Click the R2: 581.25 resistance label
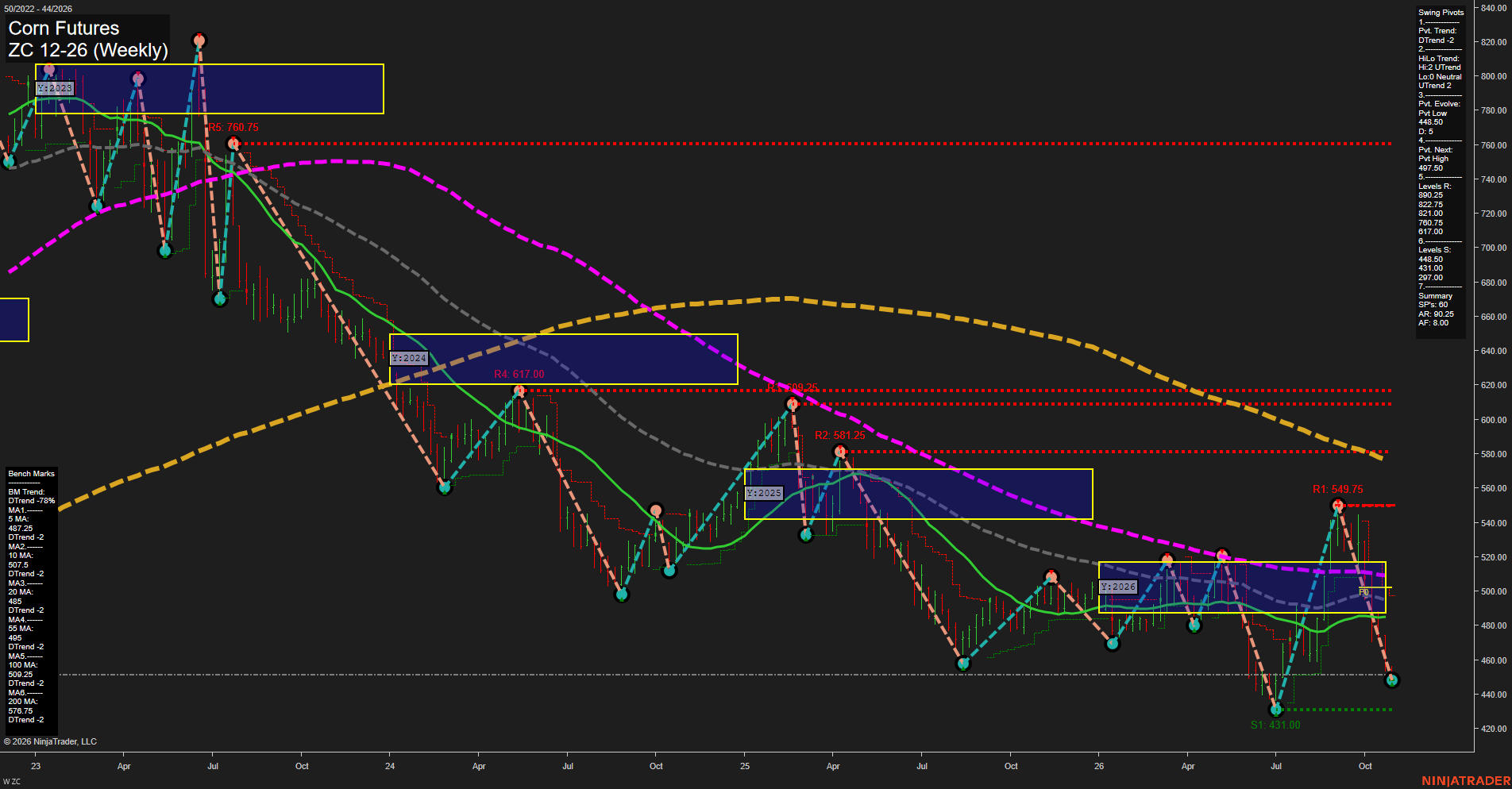This screenshot has height=789, width=1512. [x=840, y=435]
